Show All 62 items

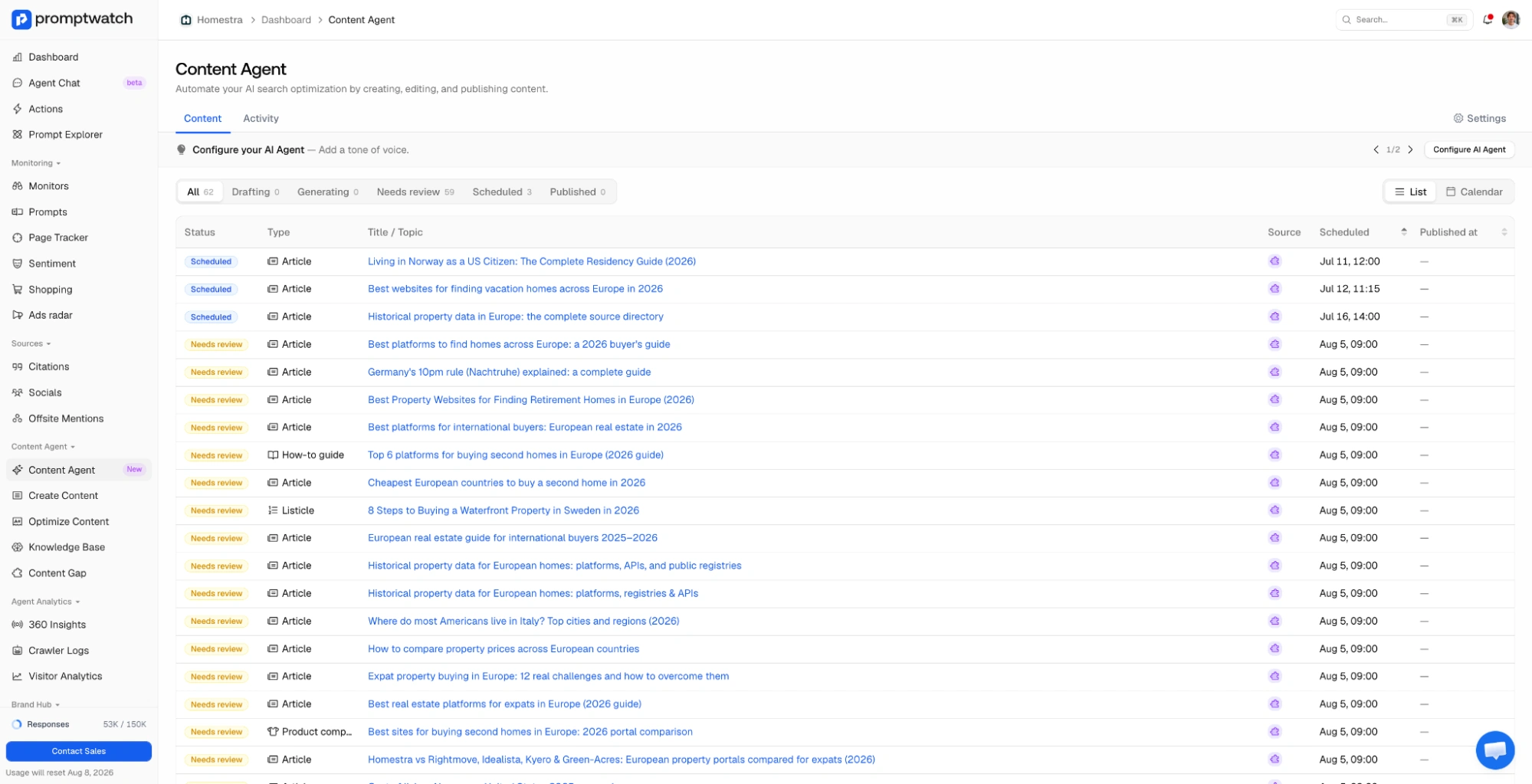(x=200, y=192)
